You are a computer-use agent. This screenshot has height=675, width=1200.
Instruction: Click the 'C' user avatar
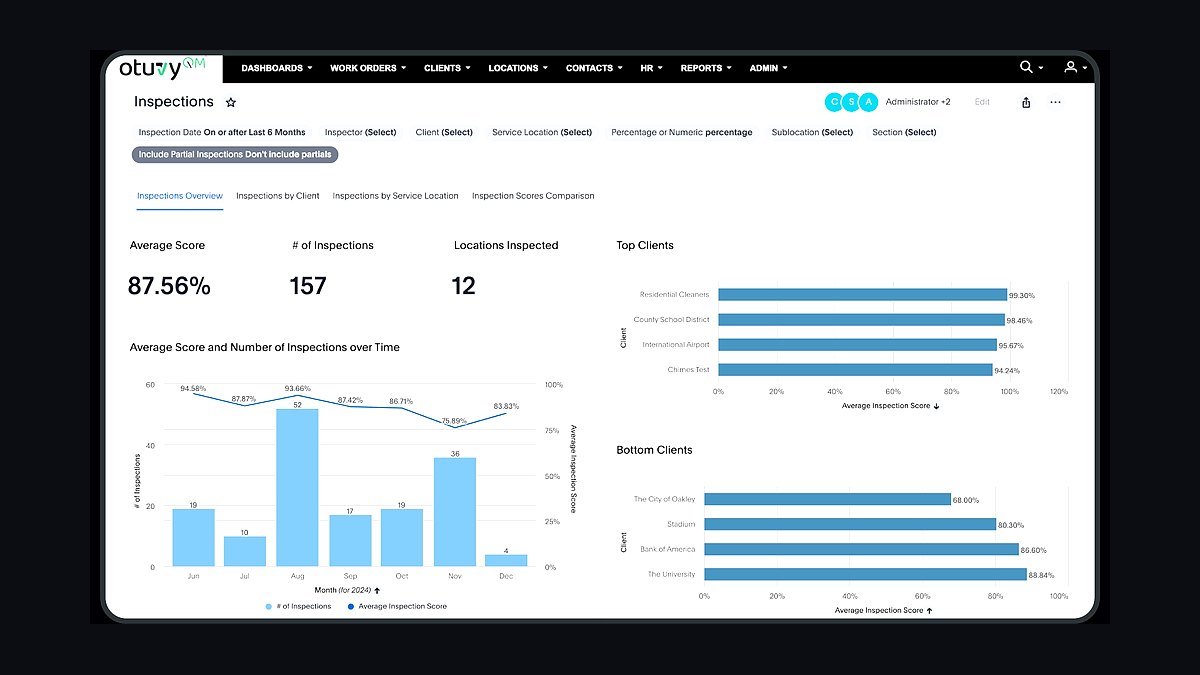tap(834, 102)
